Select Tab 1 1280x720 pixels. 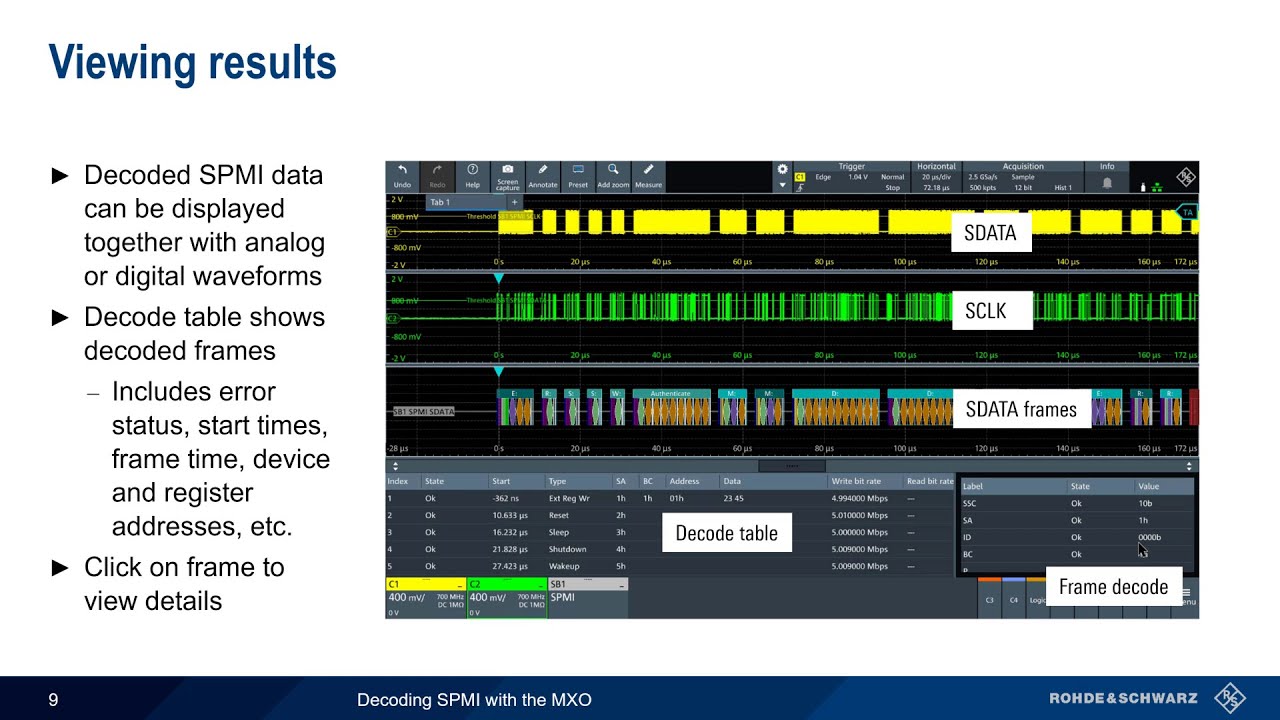467,202
